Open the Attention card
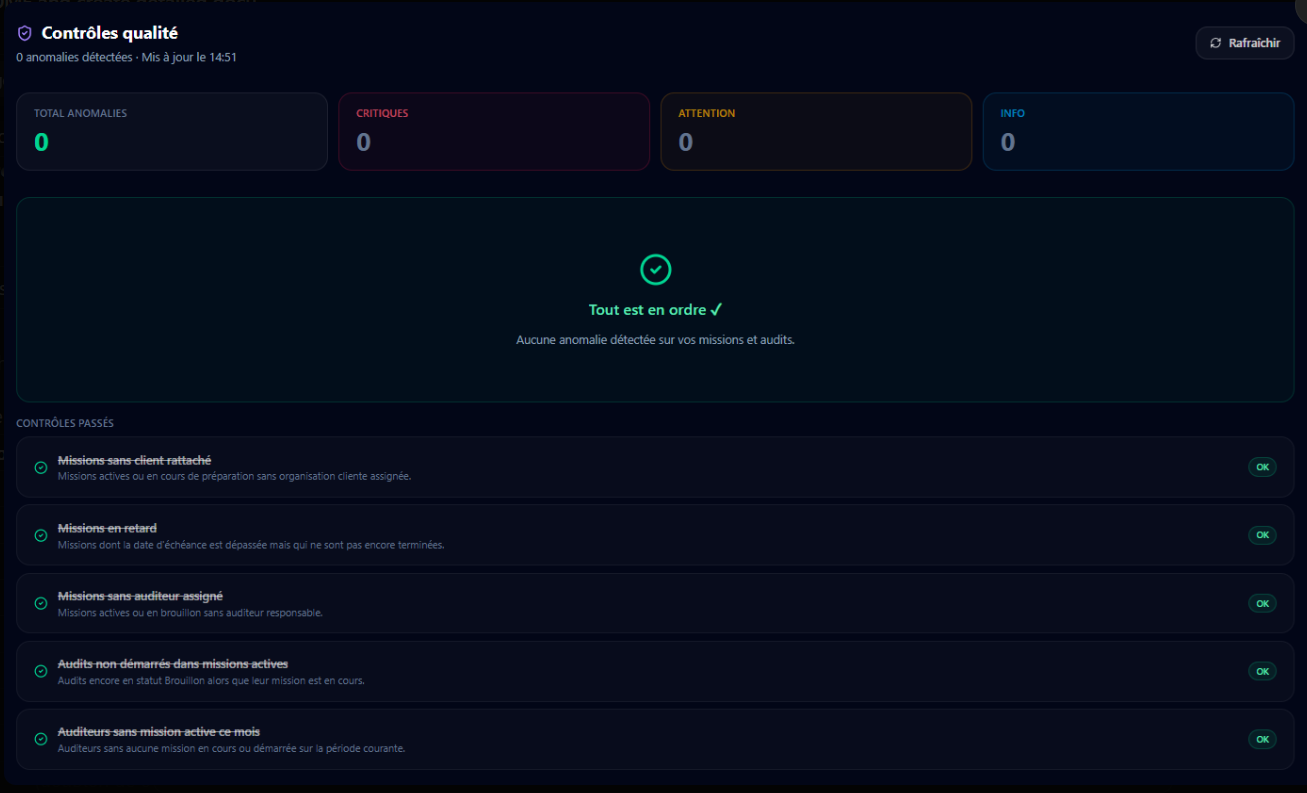 (x=816, y=131)
